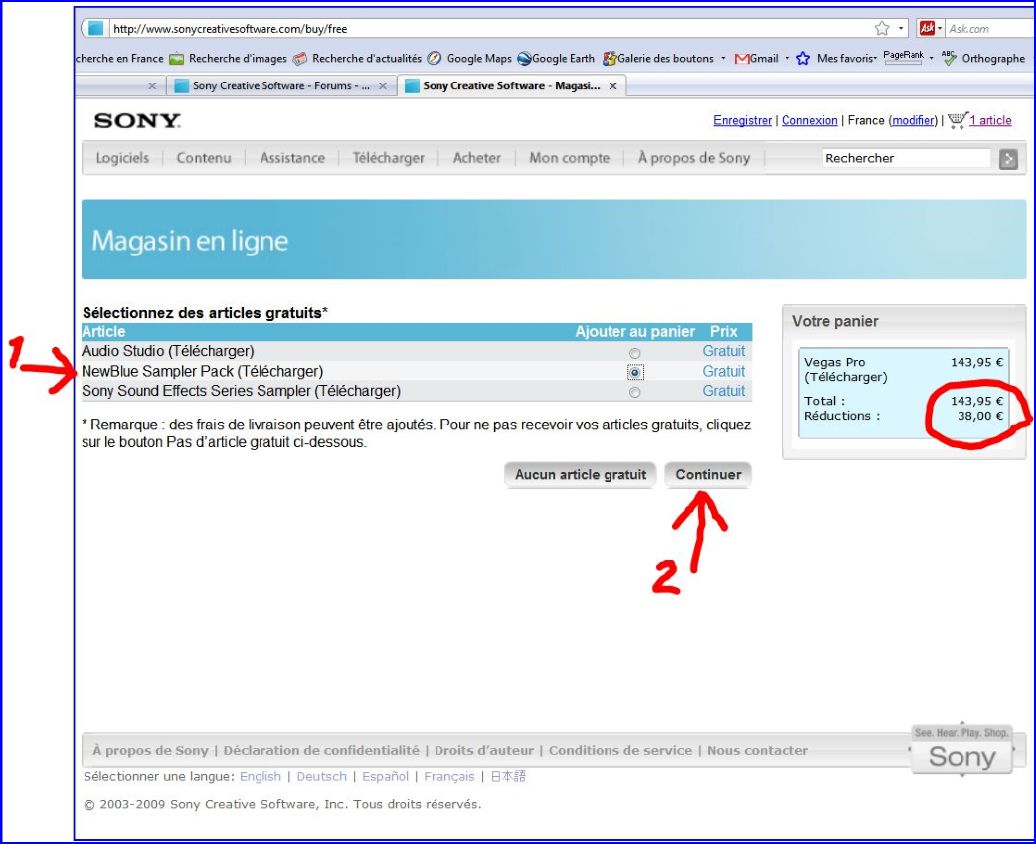Viewport: 1036px width, 844px height.
Task: Switch language to Deutsch
Action: click(322, 777)
